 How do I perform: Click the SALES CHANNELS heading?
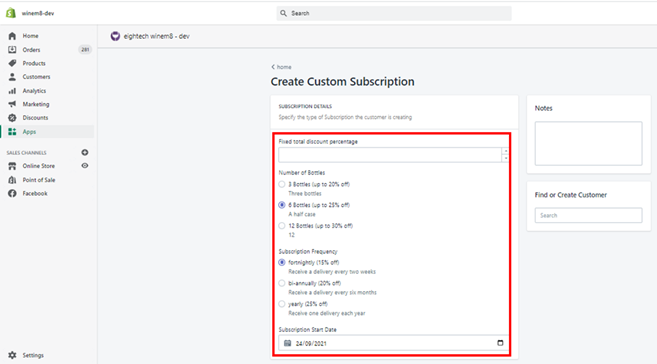tap(26, 153)
